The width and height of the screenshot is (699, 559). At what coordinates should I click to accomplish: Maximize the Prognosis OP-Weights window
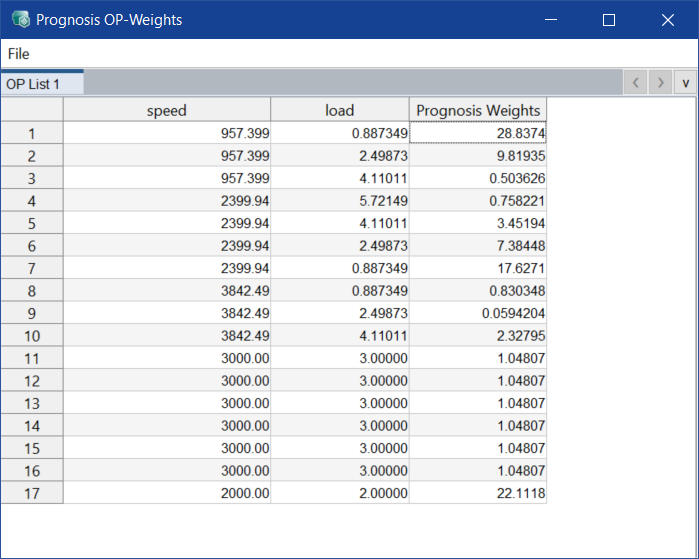tap(609, 20)
